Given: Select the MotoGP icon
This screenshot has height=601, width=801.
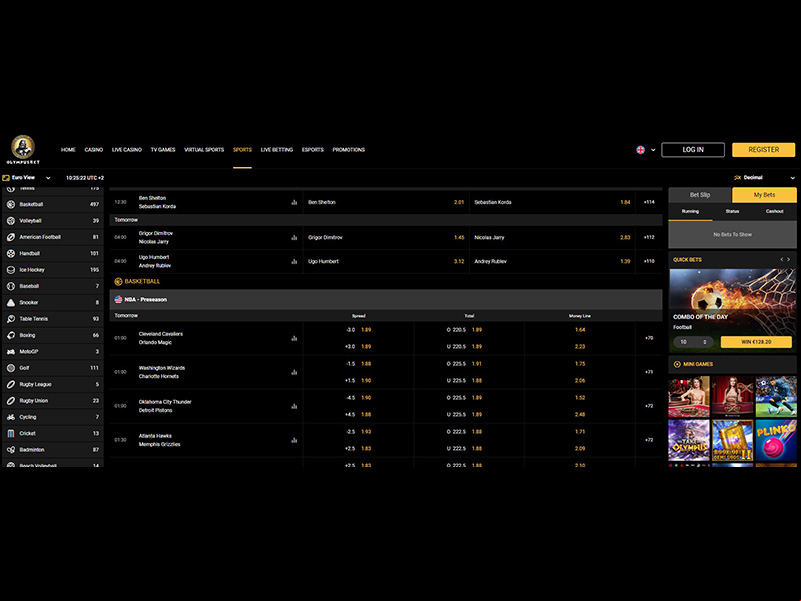Looking at the screenshot, I should point(11,352).
